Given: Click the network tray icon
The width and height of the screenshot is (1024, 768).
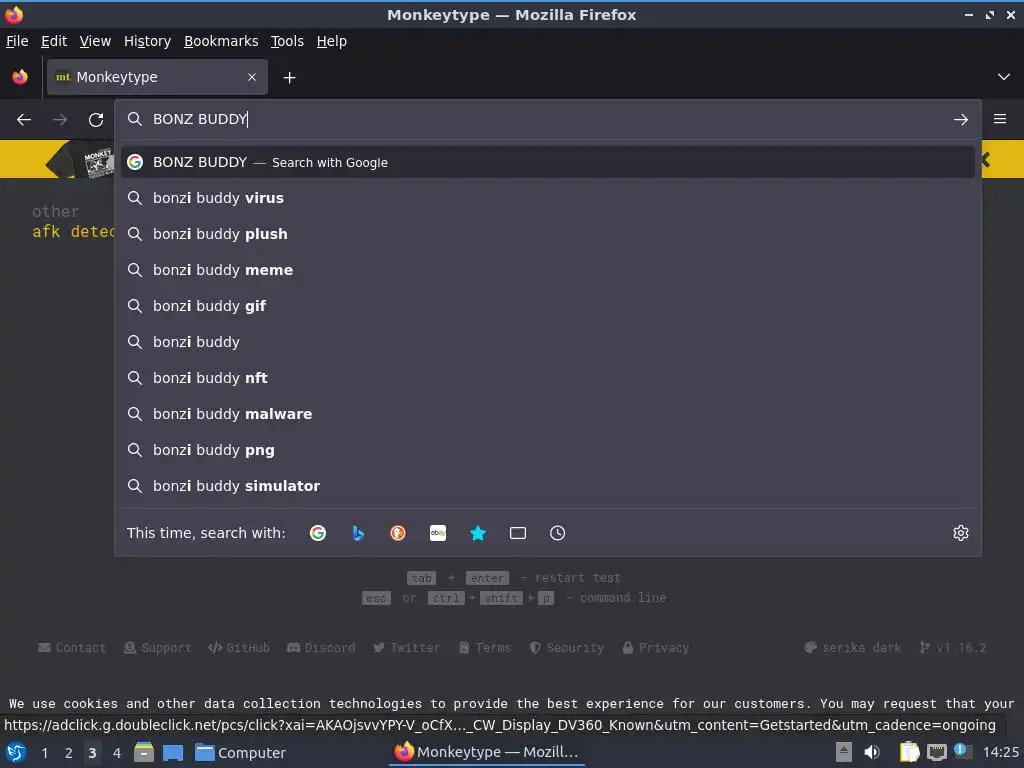Looking at the screenshot, I should coord(937,752).
